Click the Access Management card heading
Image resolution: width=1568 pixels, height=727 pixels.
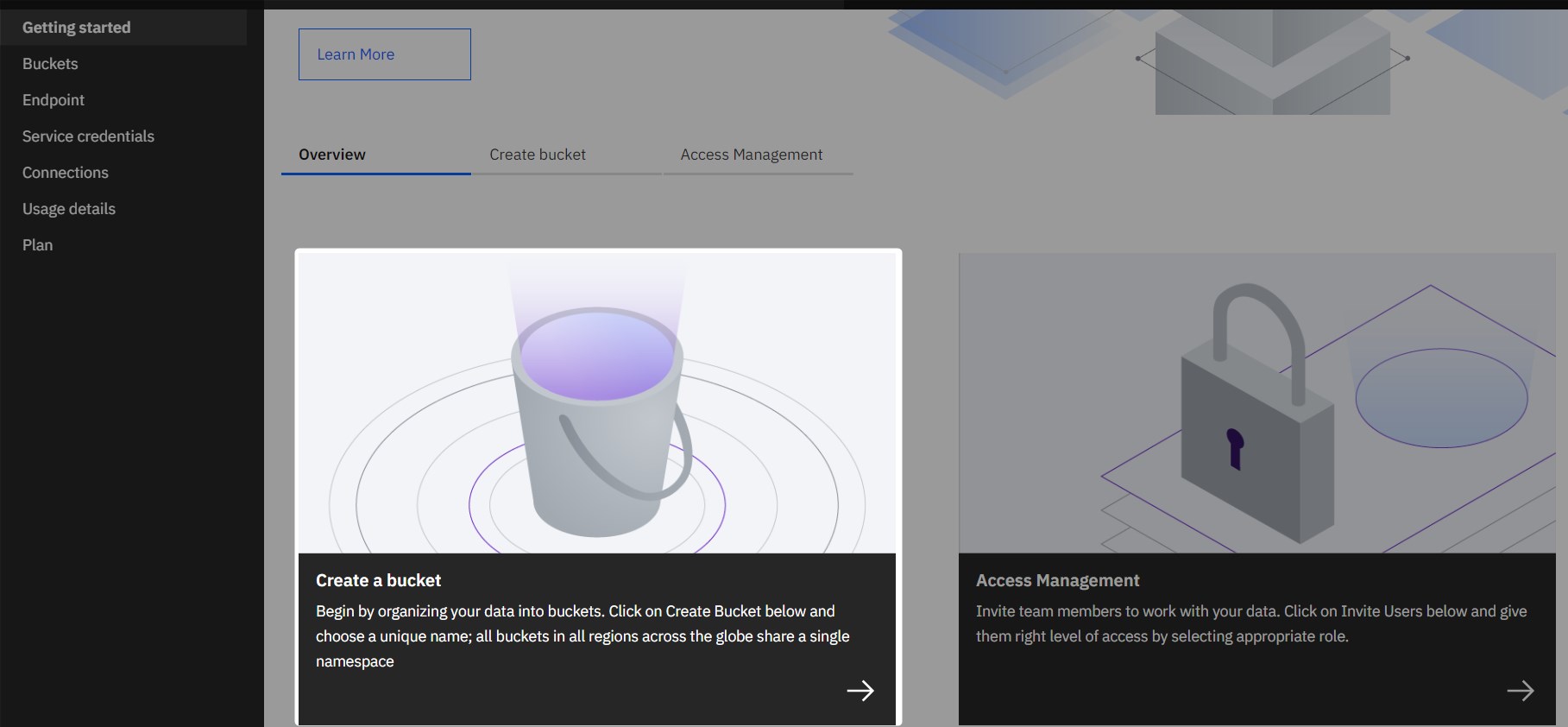click(x=1057, y=580)
